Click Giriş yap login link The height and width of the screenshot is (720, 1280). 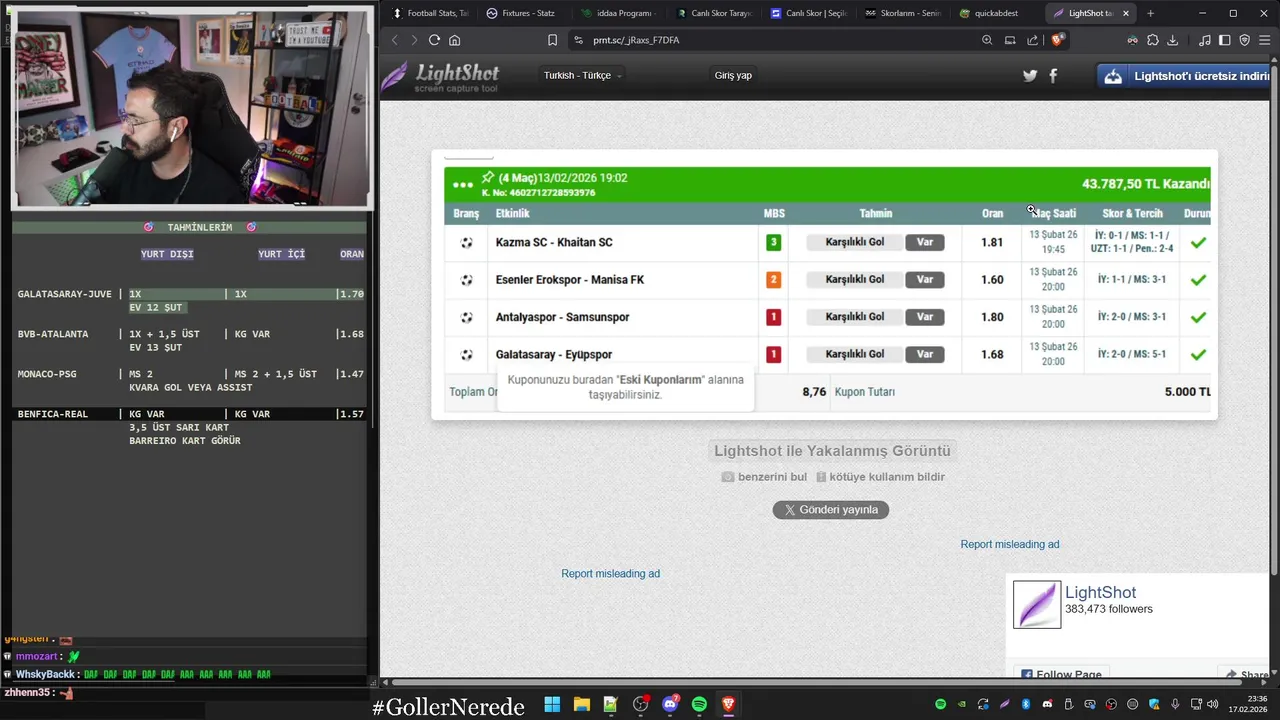[x=733, y=76]
